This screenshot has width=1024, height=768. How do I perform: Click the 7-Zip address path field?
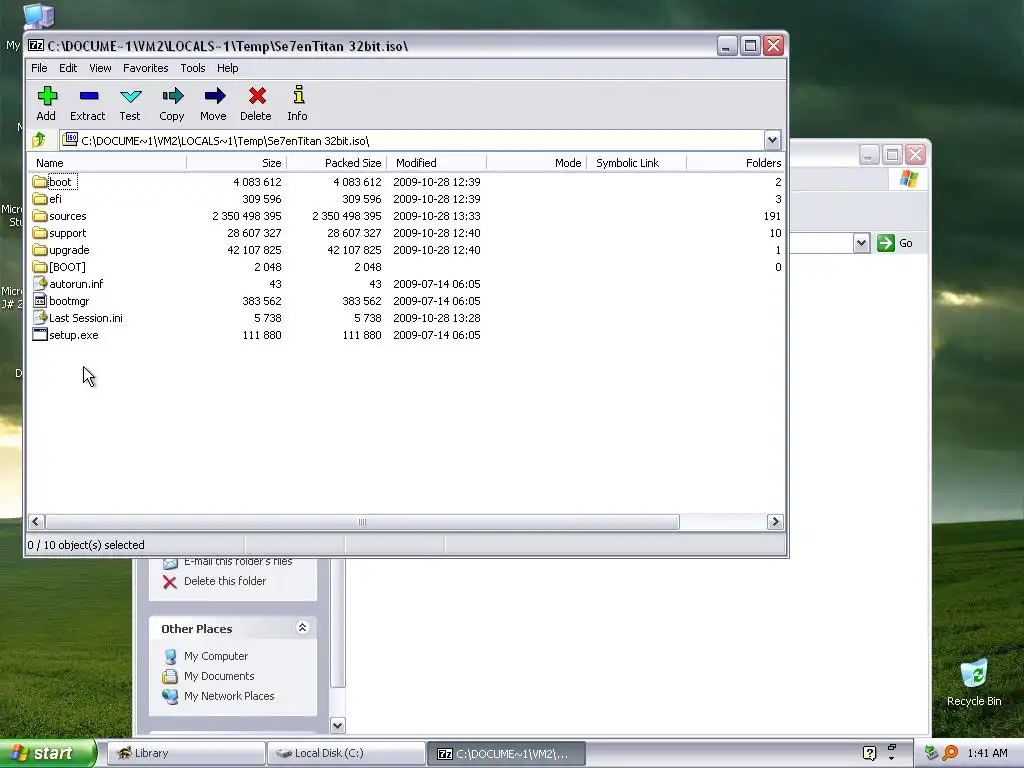click(411, 140)
